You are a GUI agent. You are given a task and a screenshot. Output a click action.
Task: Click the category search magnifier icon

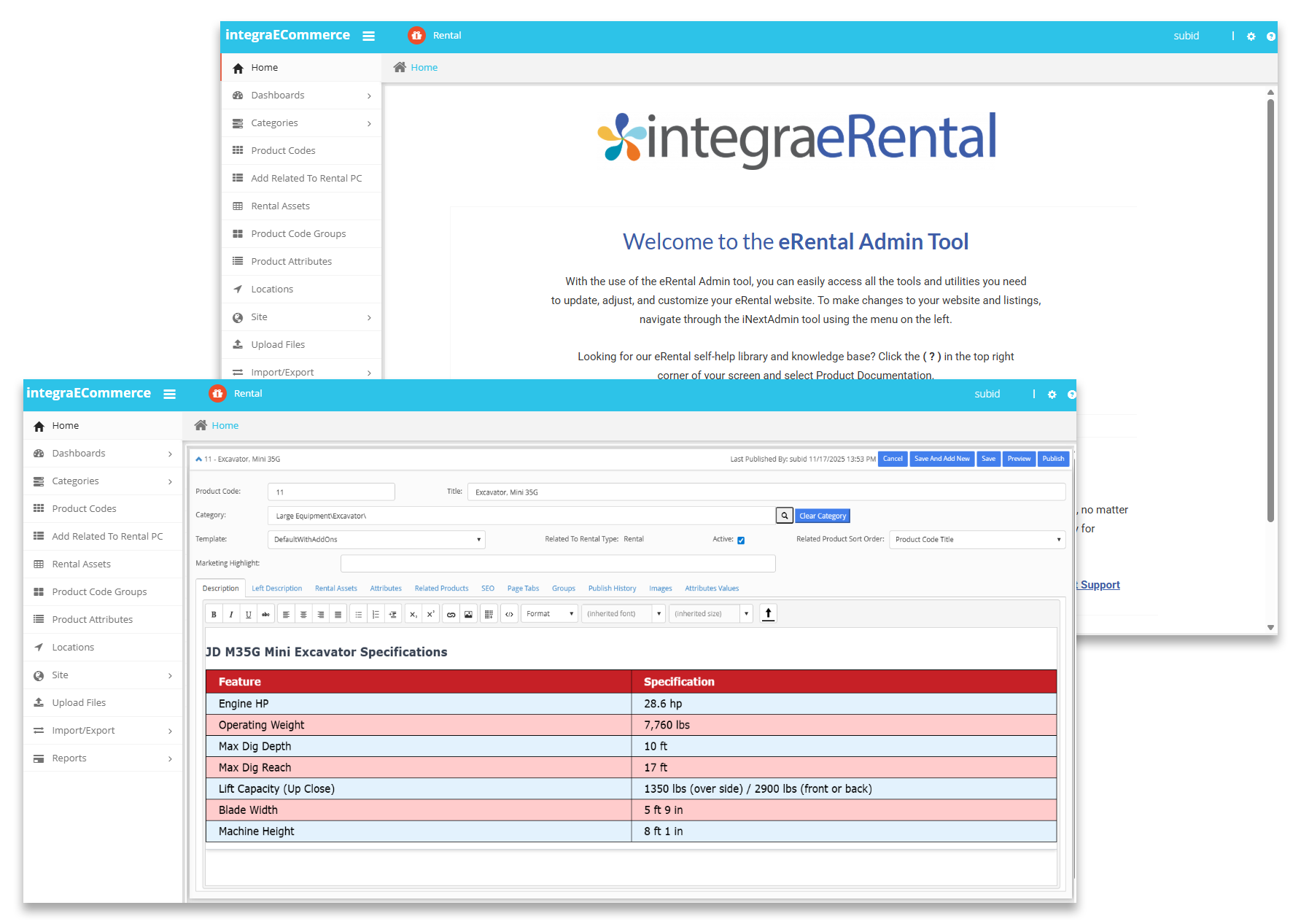pos(785,516)
